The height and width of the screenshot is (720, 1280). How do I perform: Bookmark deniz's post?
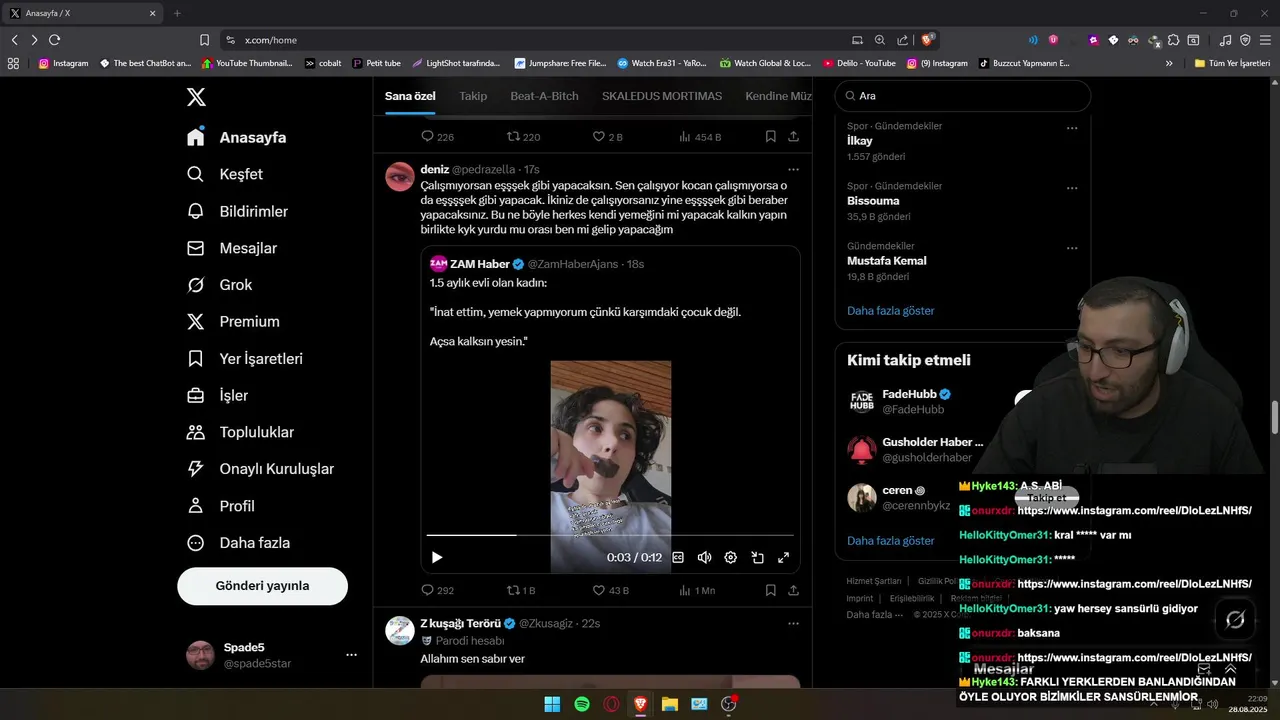[770, 590]
